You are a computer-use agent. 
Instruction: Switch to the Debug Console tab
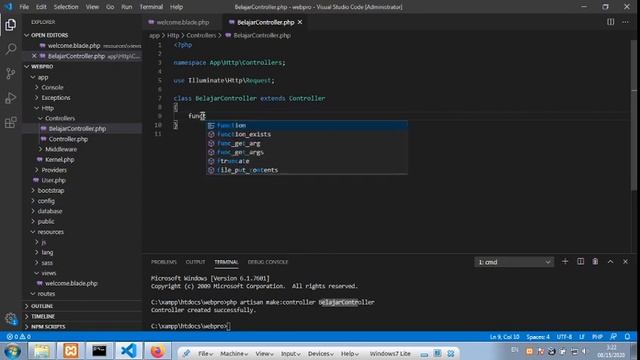[x=268, y=262]
